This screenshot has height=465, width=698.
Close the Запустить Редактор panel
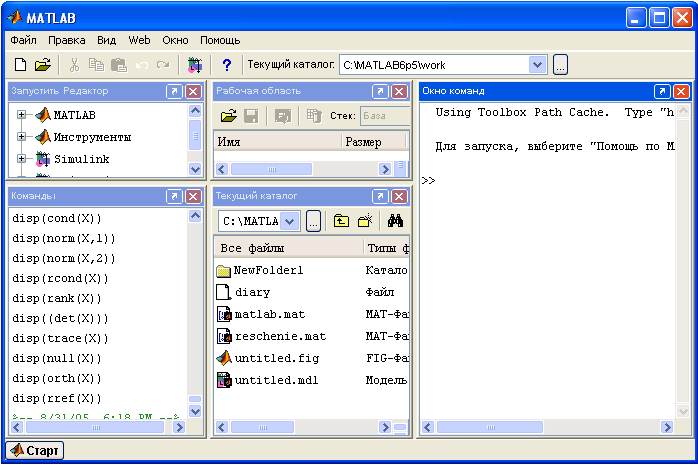point(193,92)
